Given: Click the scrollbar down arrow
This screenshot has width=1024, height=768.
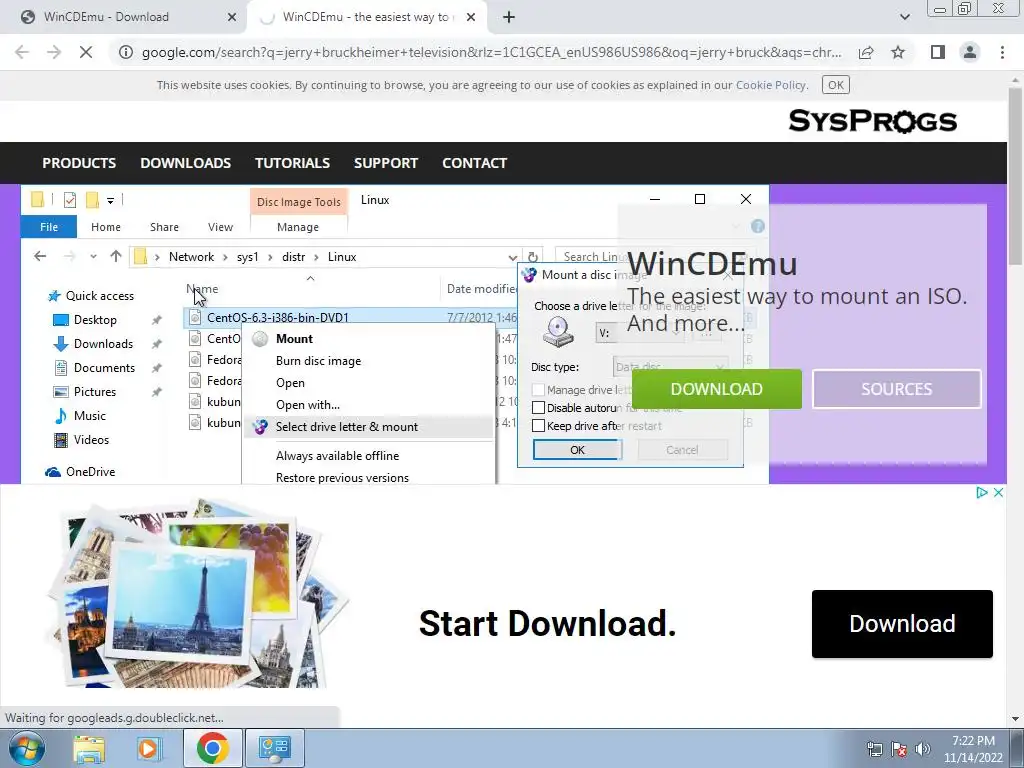Looking at the screenshot, I should 1015,719.
